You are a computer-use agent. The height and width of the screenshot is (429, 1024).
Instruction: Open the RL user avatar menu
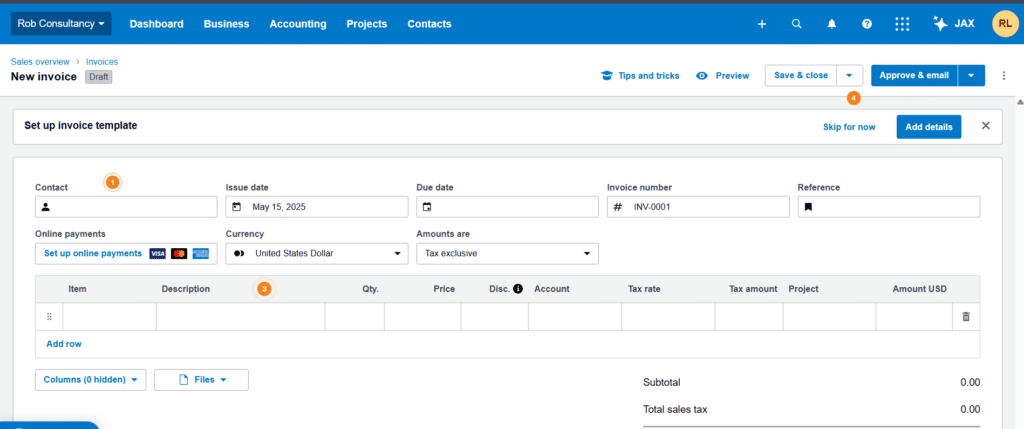click(1004, 24)
